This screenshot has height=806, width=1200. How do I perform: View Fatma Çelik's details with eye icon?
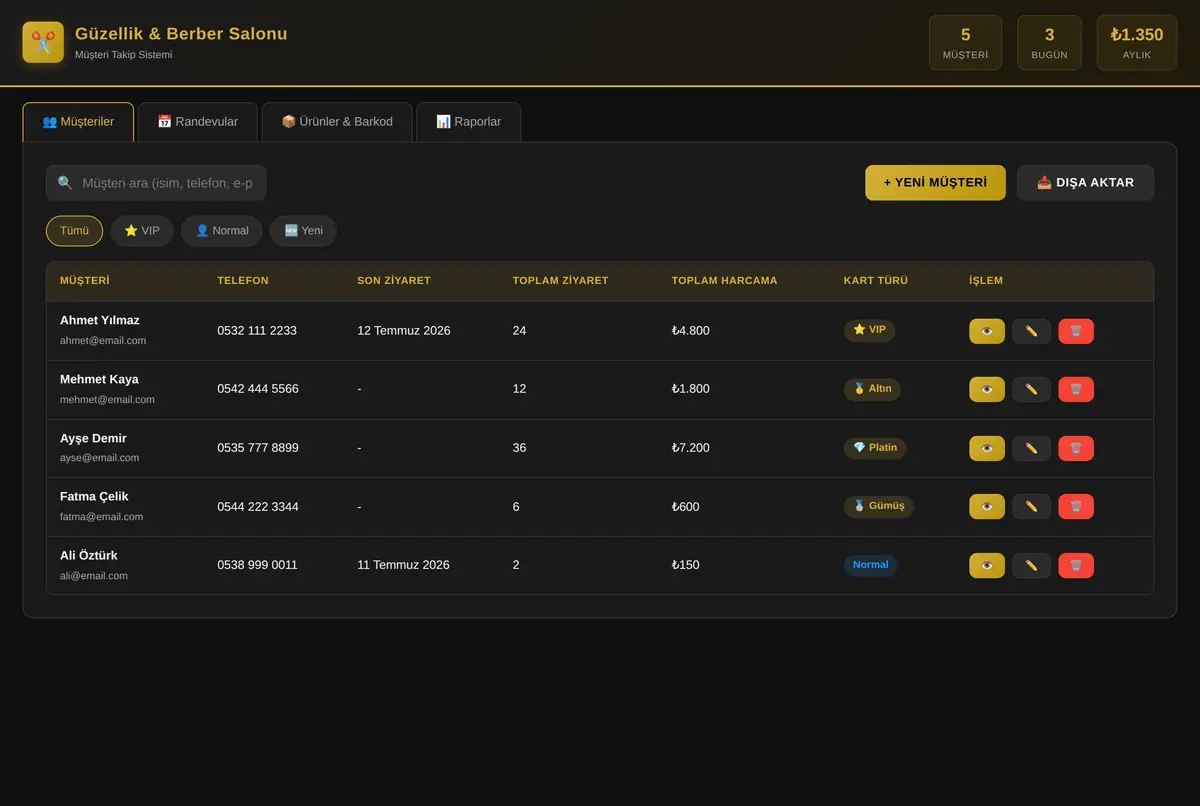click(987, 507)
